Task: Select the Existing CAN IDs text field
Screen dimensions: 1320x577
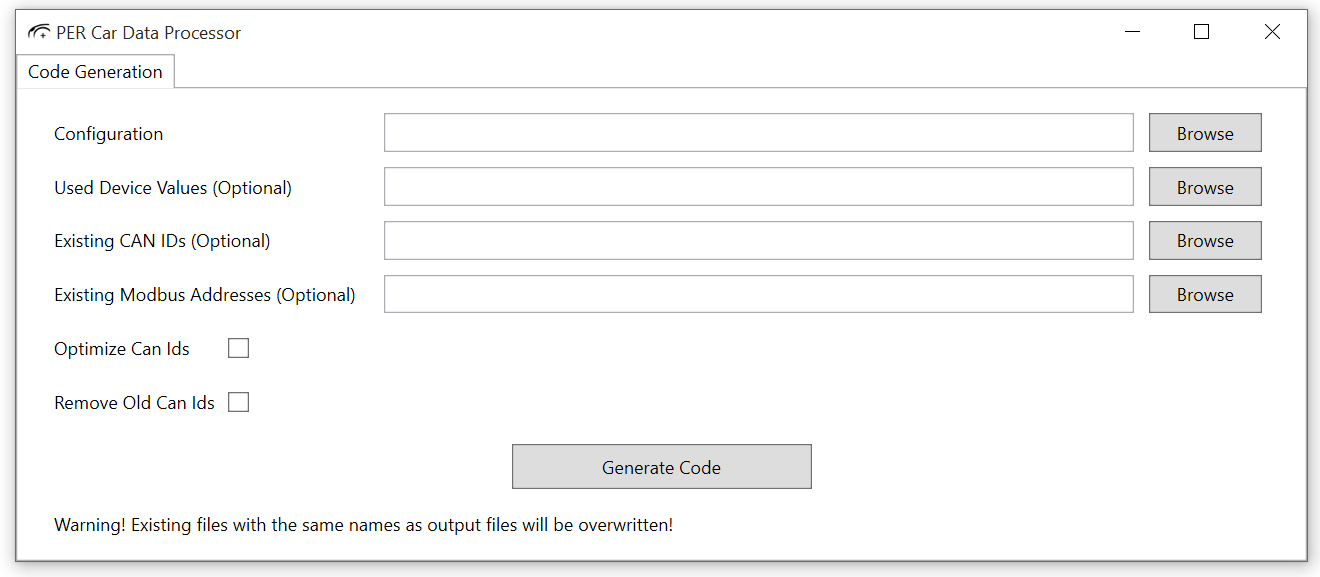Action: [x=758, y=241]
